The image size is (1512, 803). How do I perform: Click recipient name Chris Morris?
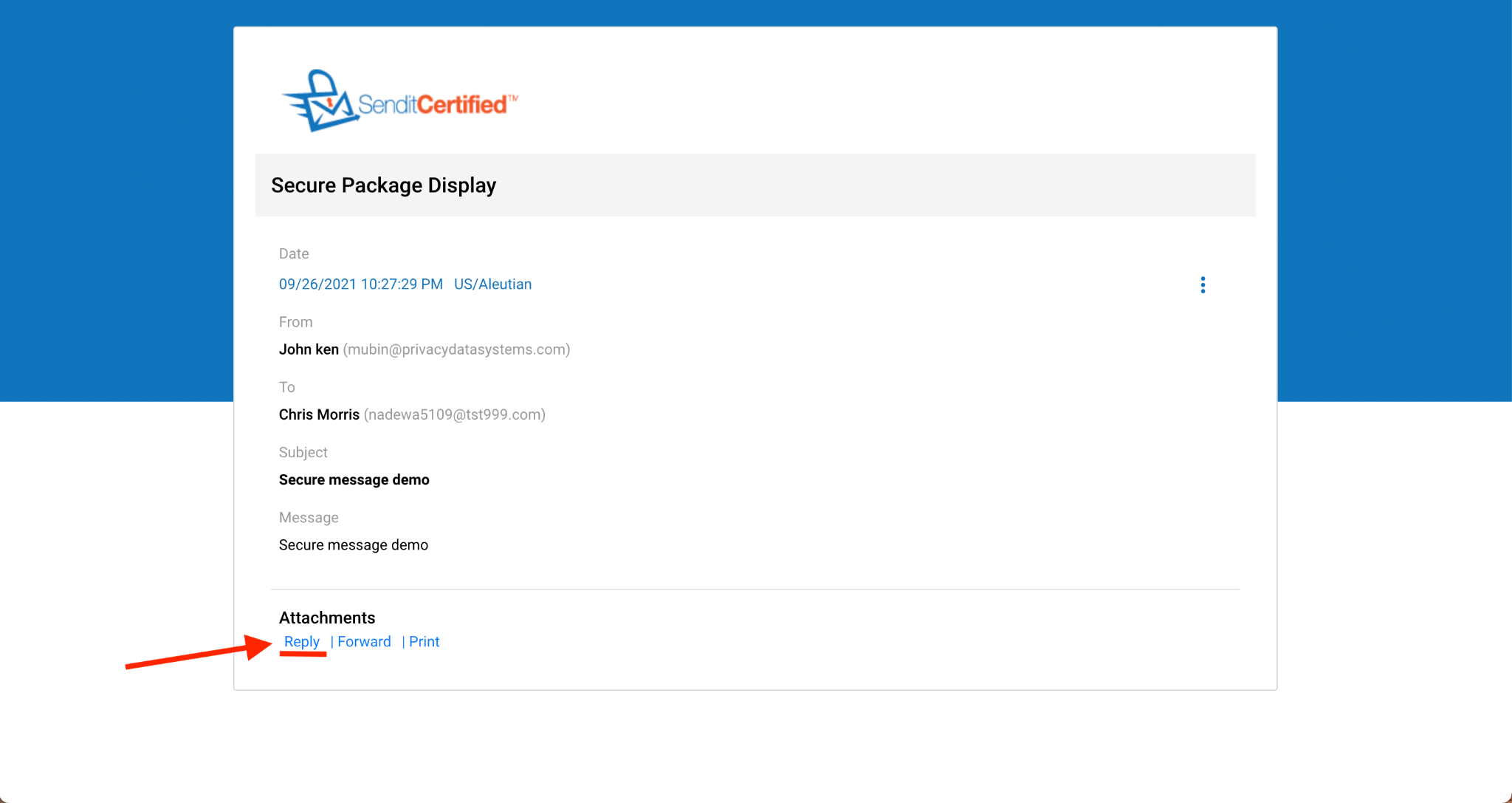319,414
